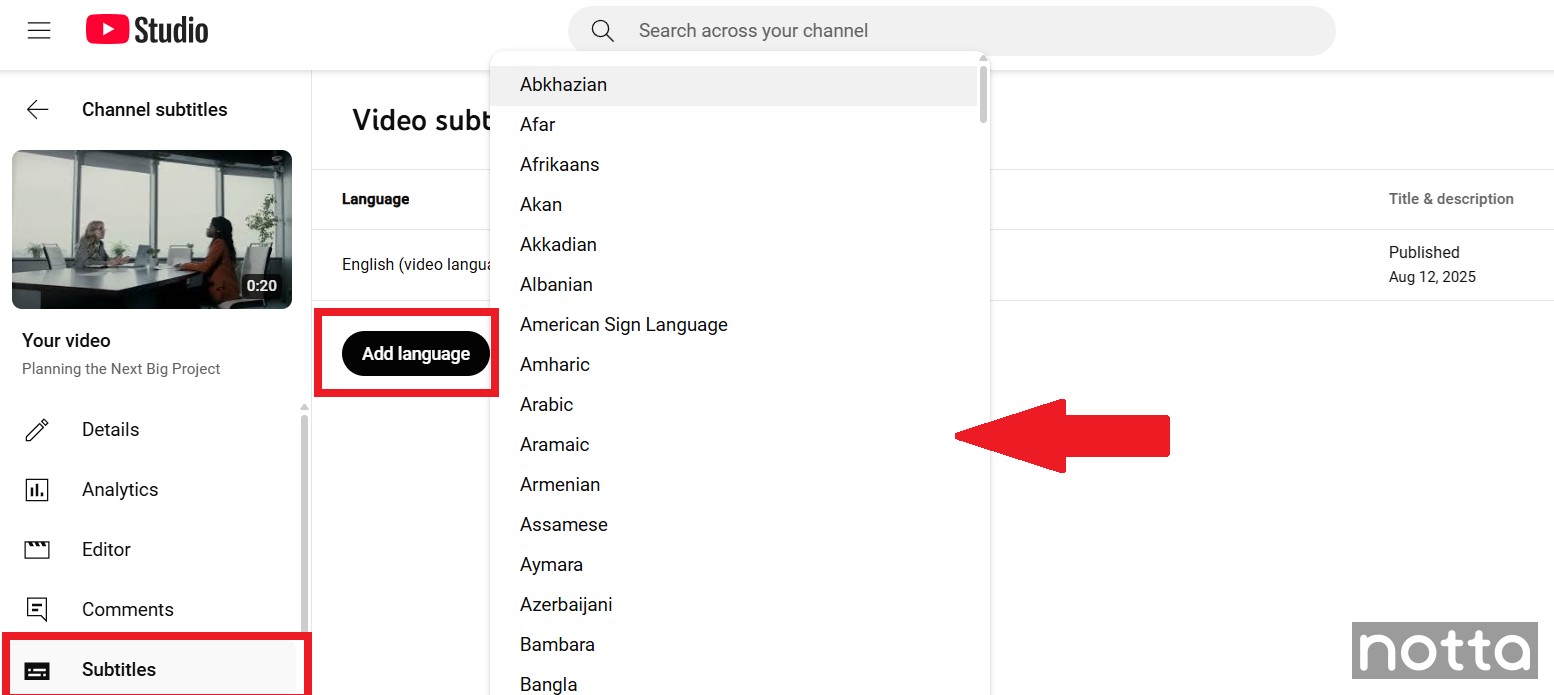Screen dimensions: 1554x695
Task: Click the Published status under Title & description
Action: 1424,253
